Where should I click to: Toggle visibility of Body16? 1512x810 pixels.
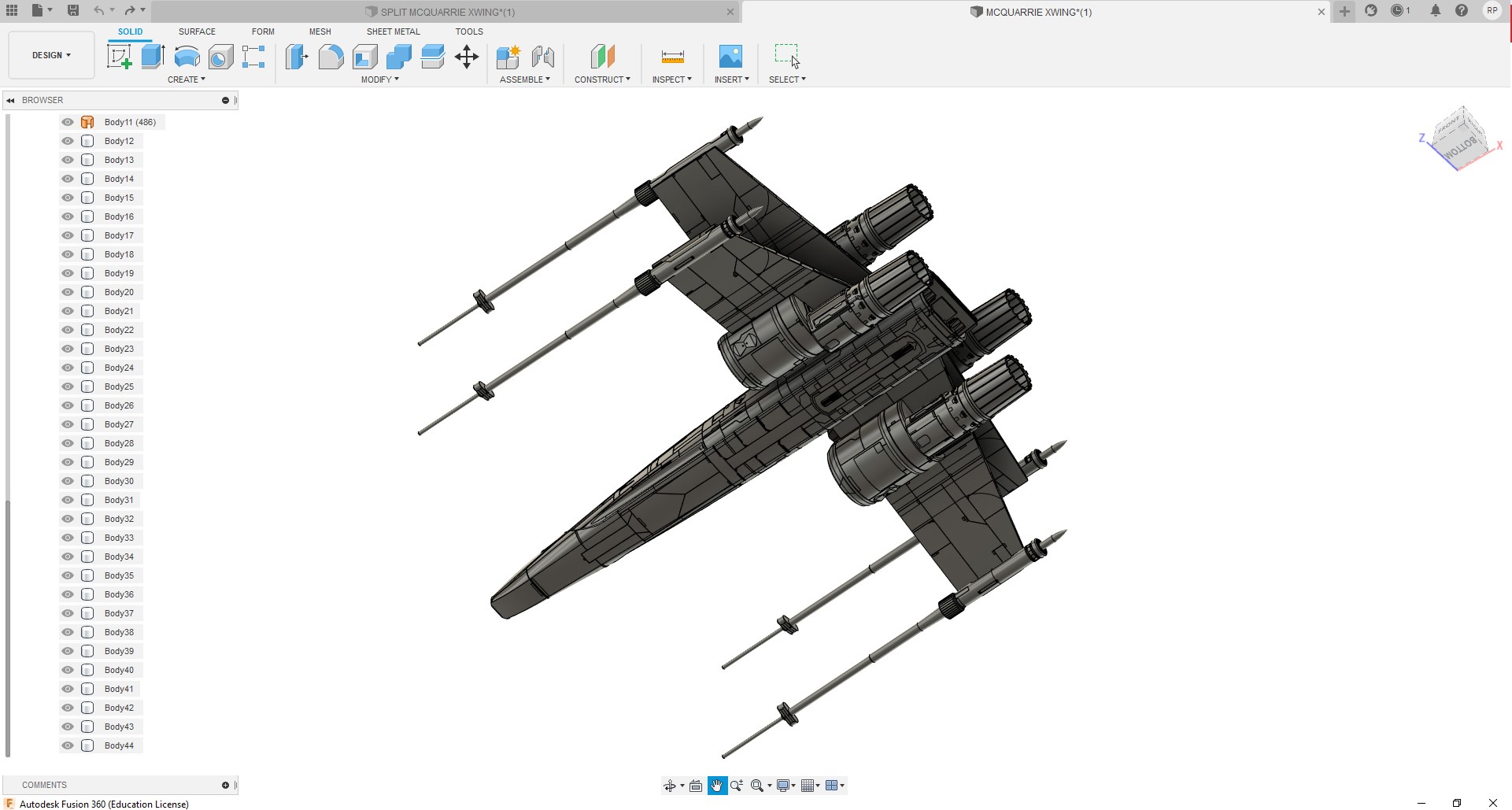point(68,216)
